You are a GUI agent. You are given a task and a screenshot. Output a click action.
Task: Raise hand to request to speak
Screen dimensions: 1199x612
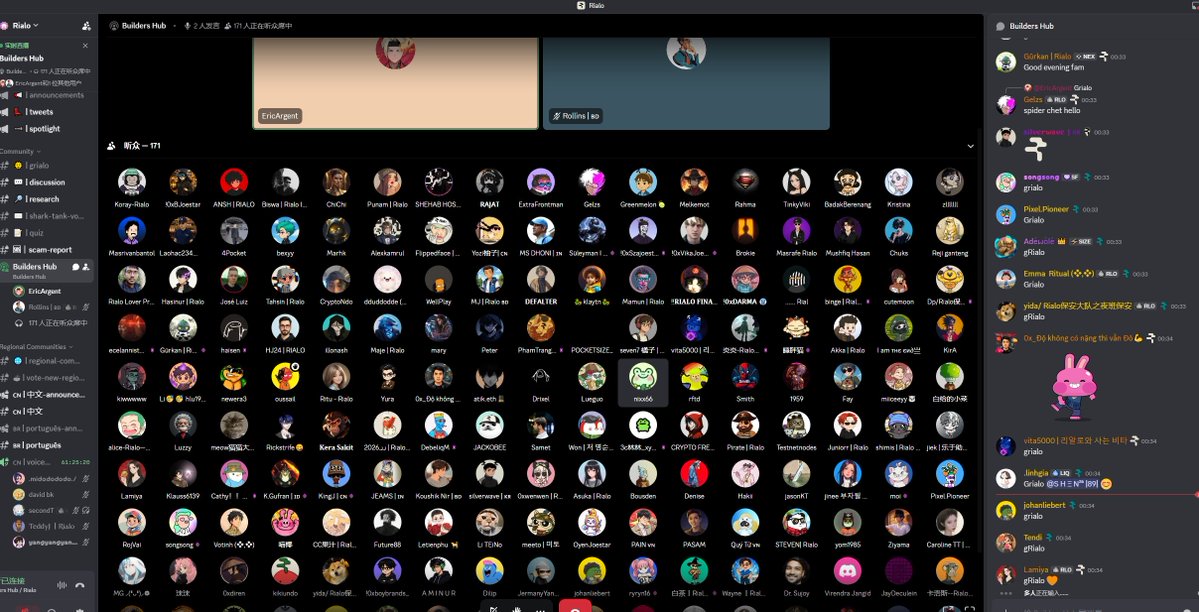(517, 609)
